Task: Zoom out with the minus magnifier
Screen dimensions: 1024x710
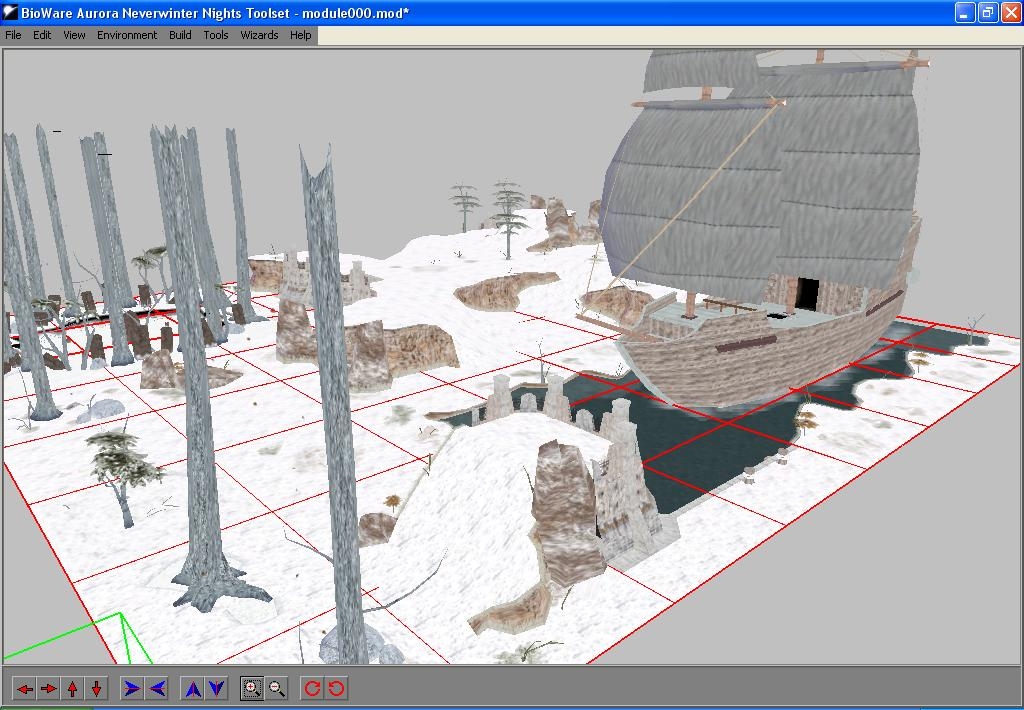Action: pyautogui.click(x=277, y=688)
